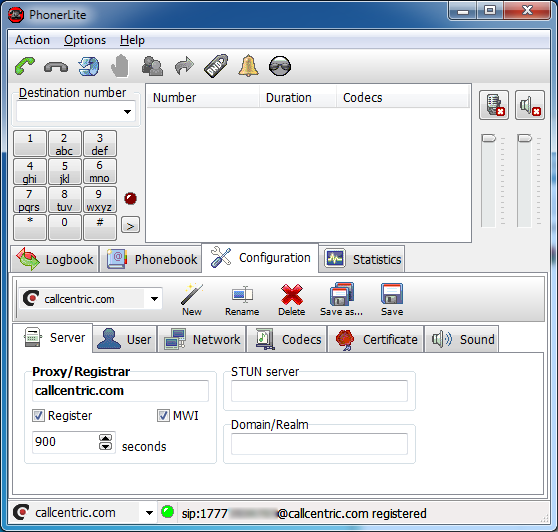Image resolution: width=558 pixels, height=532 pixels.
Task: Dial keypad digit 1
Action: (x=30, y=143)
